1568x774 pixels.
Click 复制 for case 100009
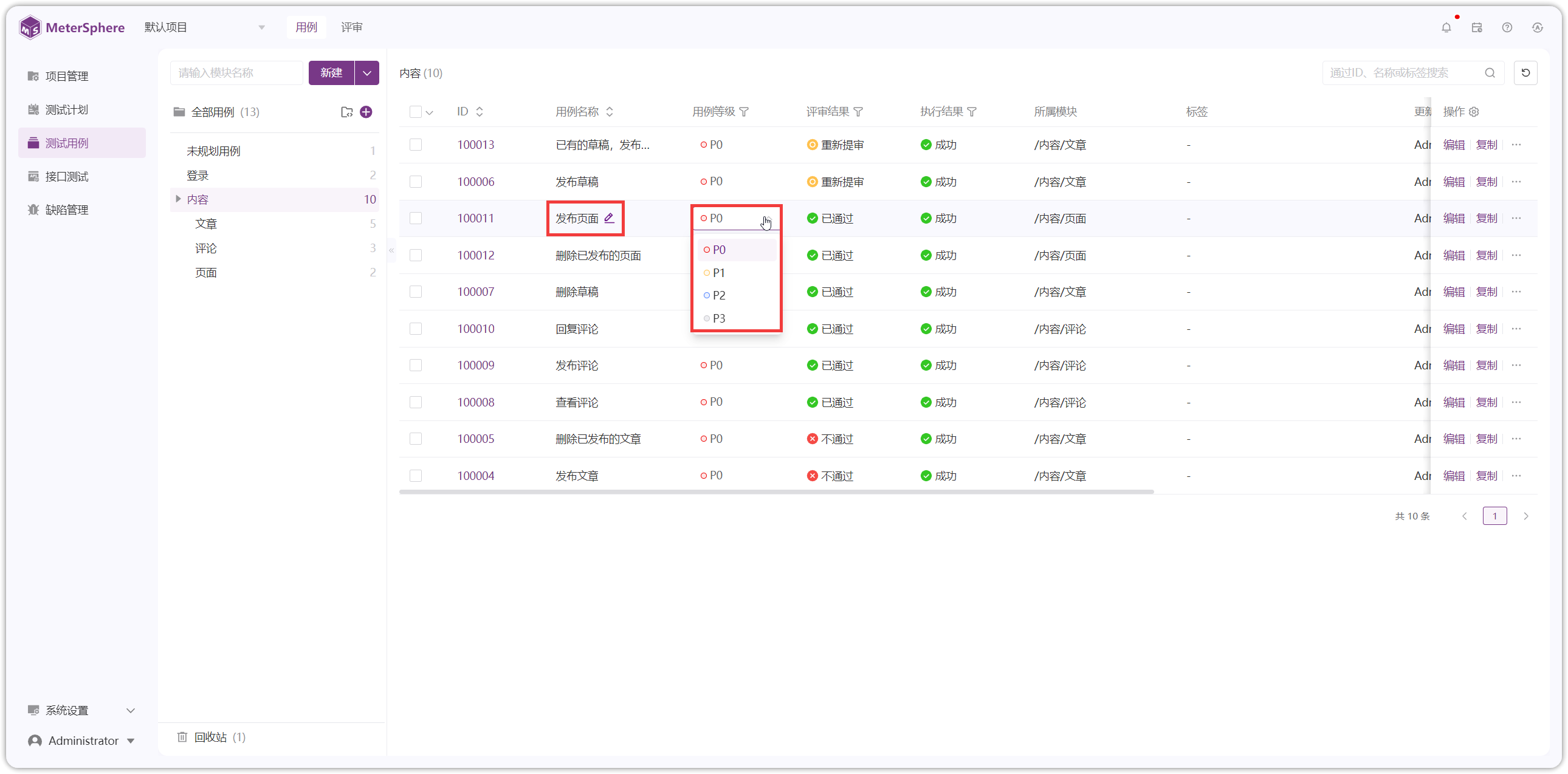coord(1487,366)
